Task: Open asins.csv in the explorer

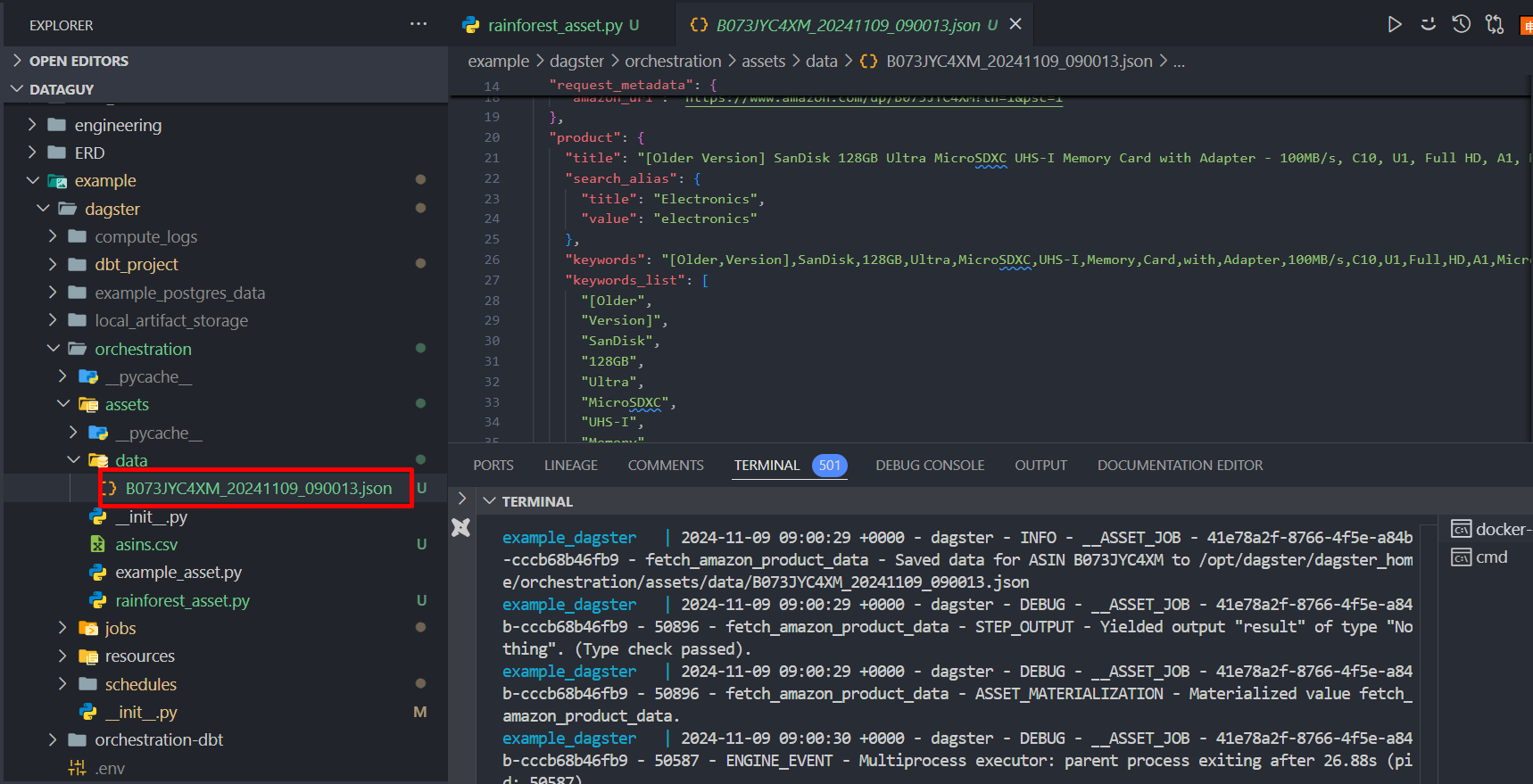Action: [x=146, y=544]
